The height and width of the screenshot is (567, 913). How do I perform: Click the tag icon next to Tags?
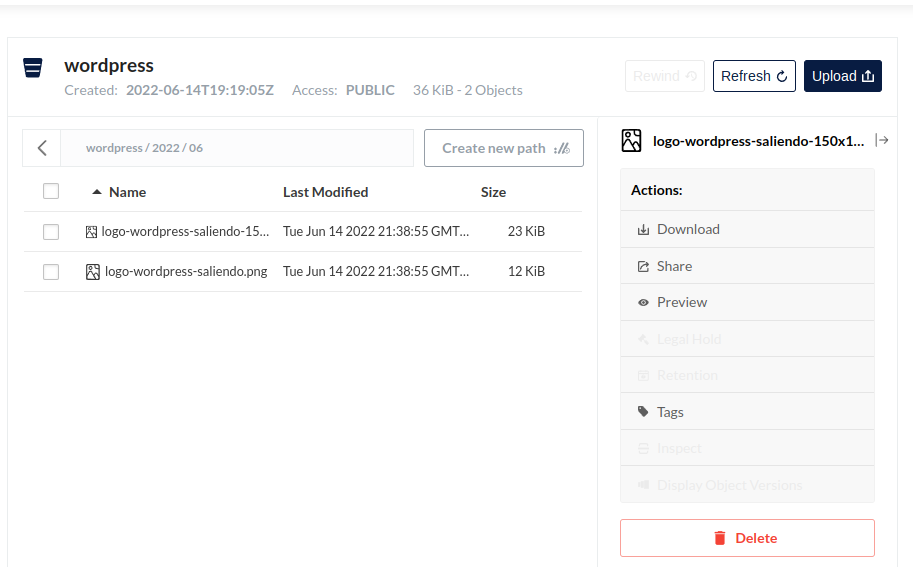pyautogui.click(x=643, y=412)
